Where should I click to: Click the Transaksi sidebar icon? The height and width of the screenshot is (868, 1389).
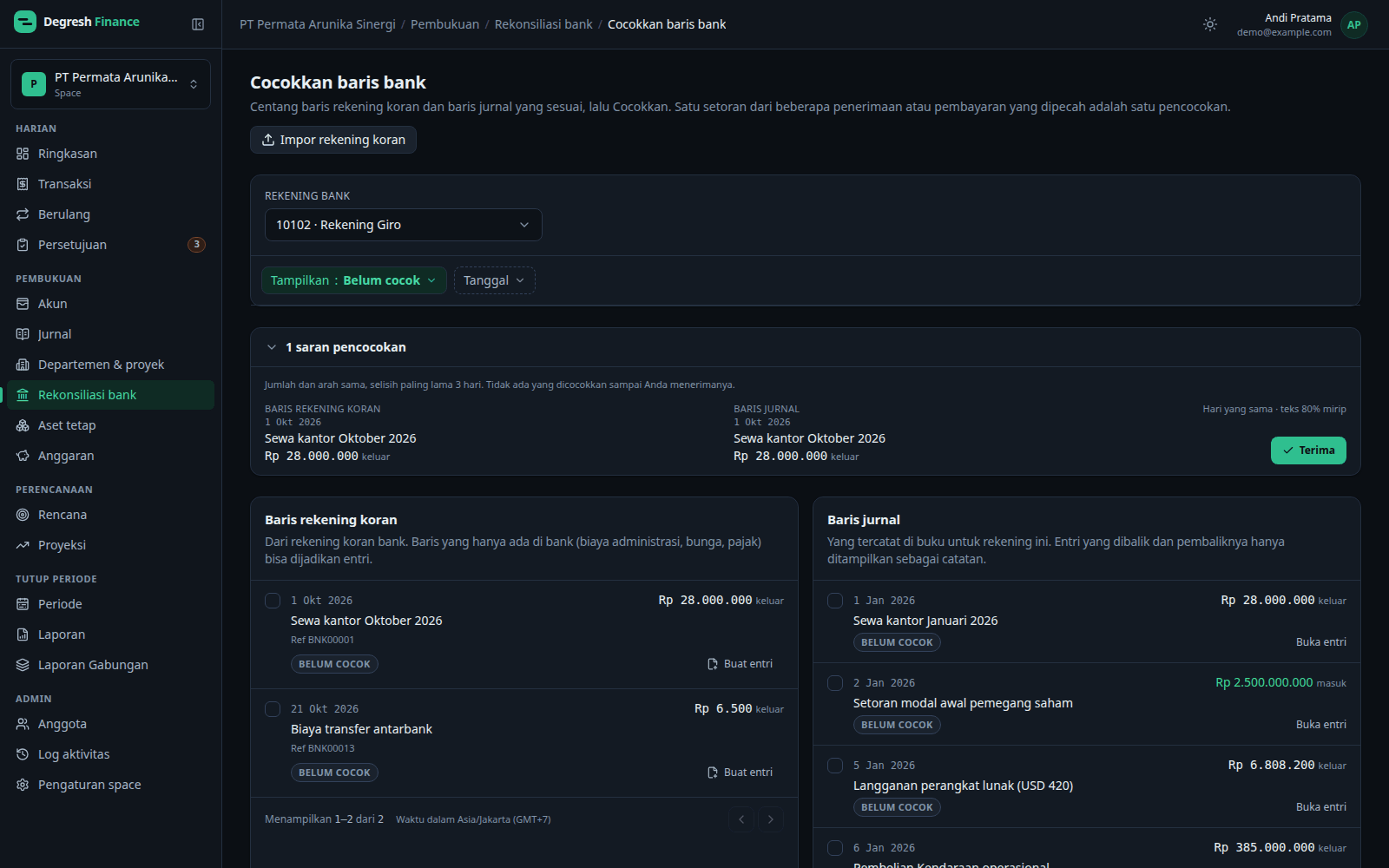23,184
